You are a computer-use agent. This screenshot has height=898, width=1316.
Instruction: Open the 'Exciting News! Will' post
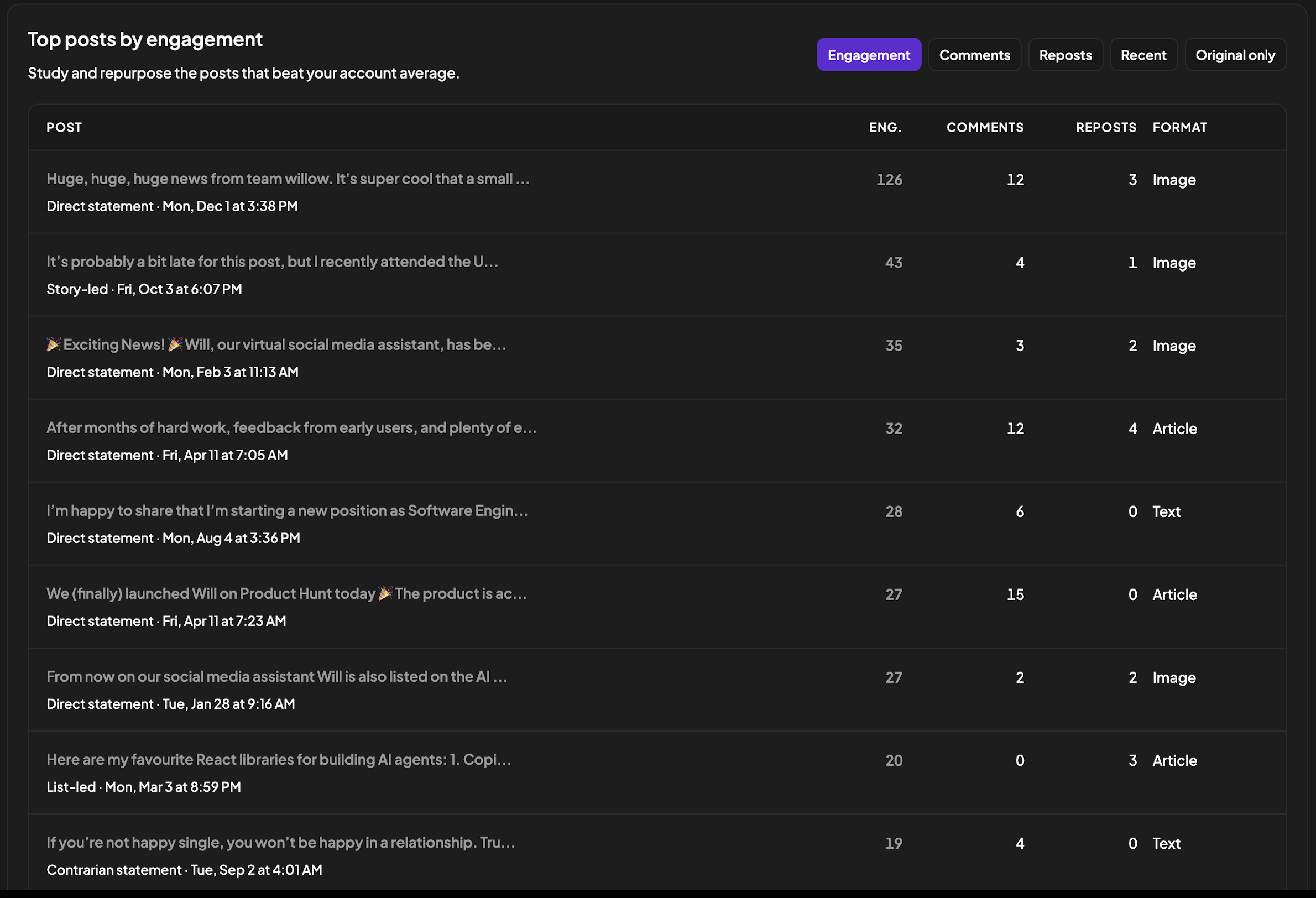[x=276, y=345]
